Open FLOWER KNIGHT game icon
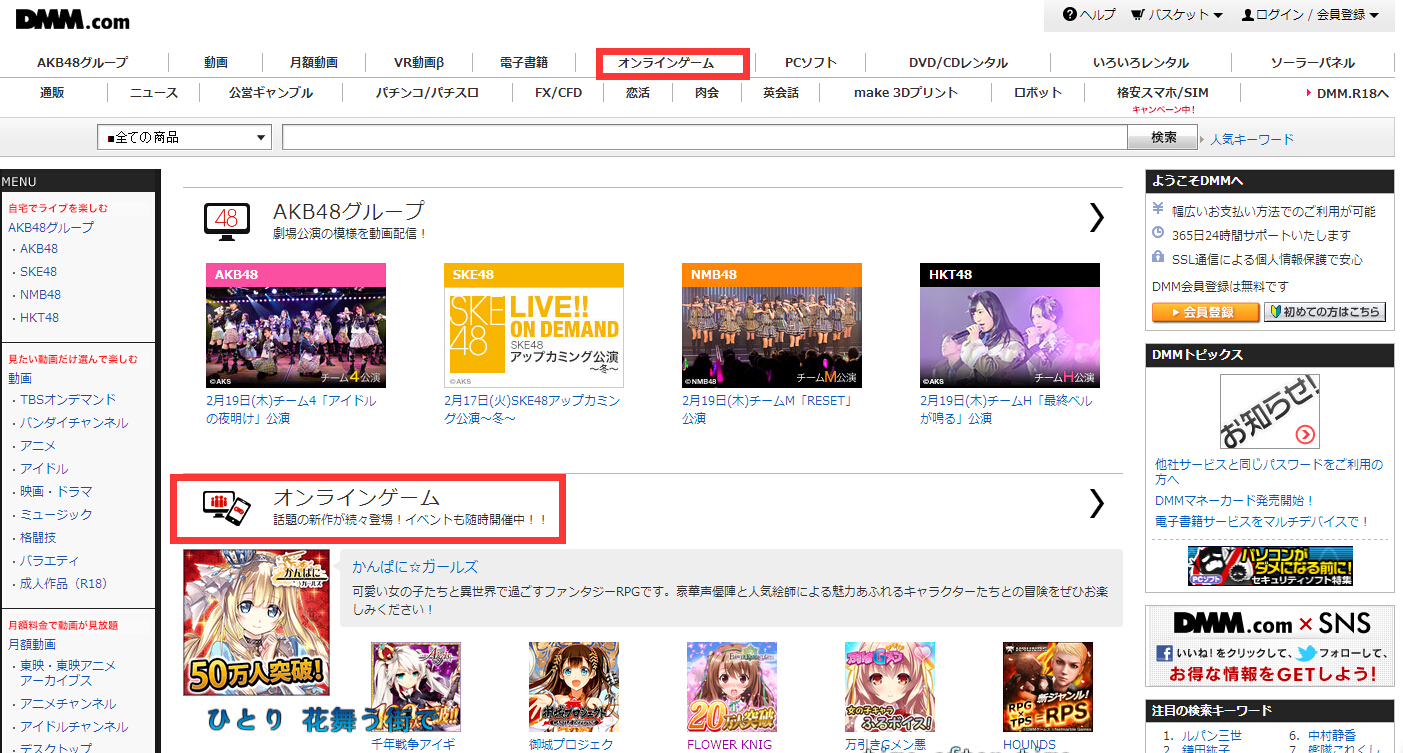The width and height of the screenshot is (1403, 753). point(732,687)
